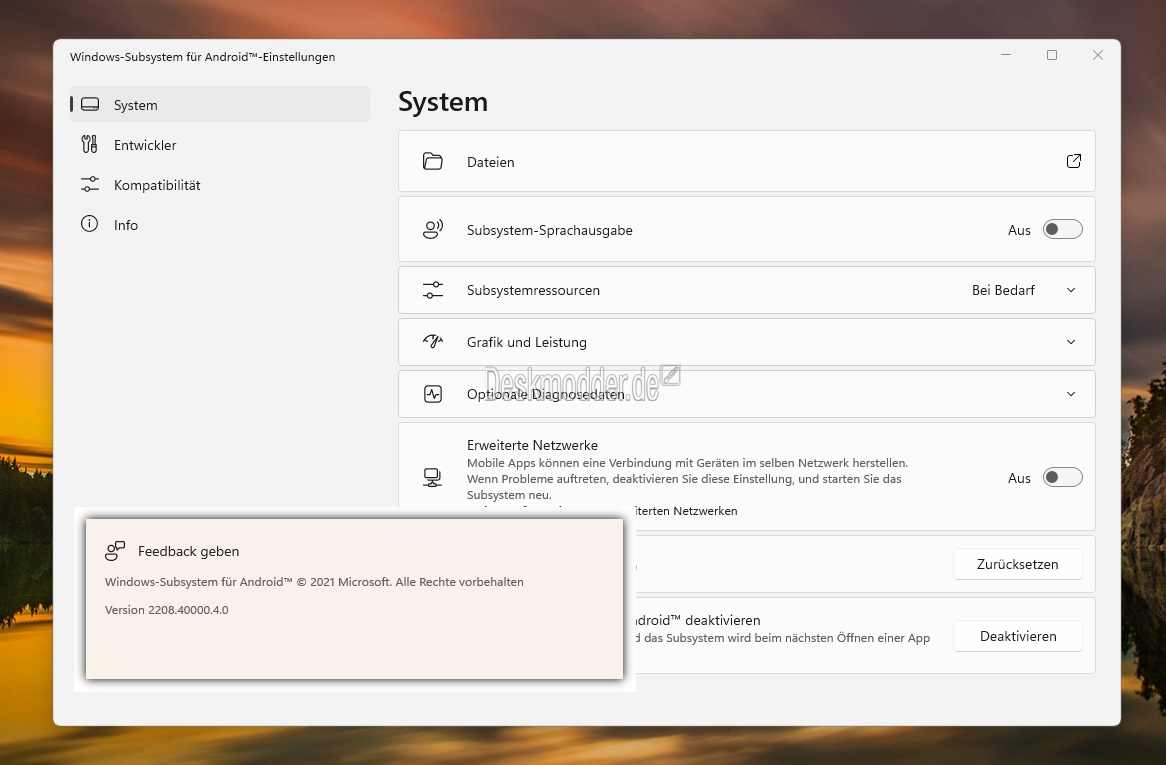Enable the Subsystem-Sprachausgabe toggle
This screenshot has height=765, width=1166.
(1062, 230)
